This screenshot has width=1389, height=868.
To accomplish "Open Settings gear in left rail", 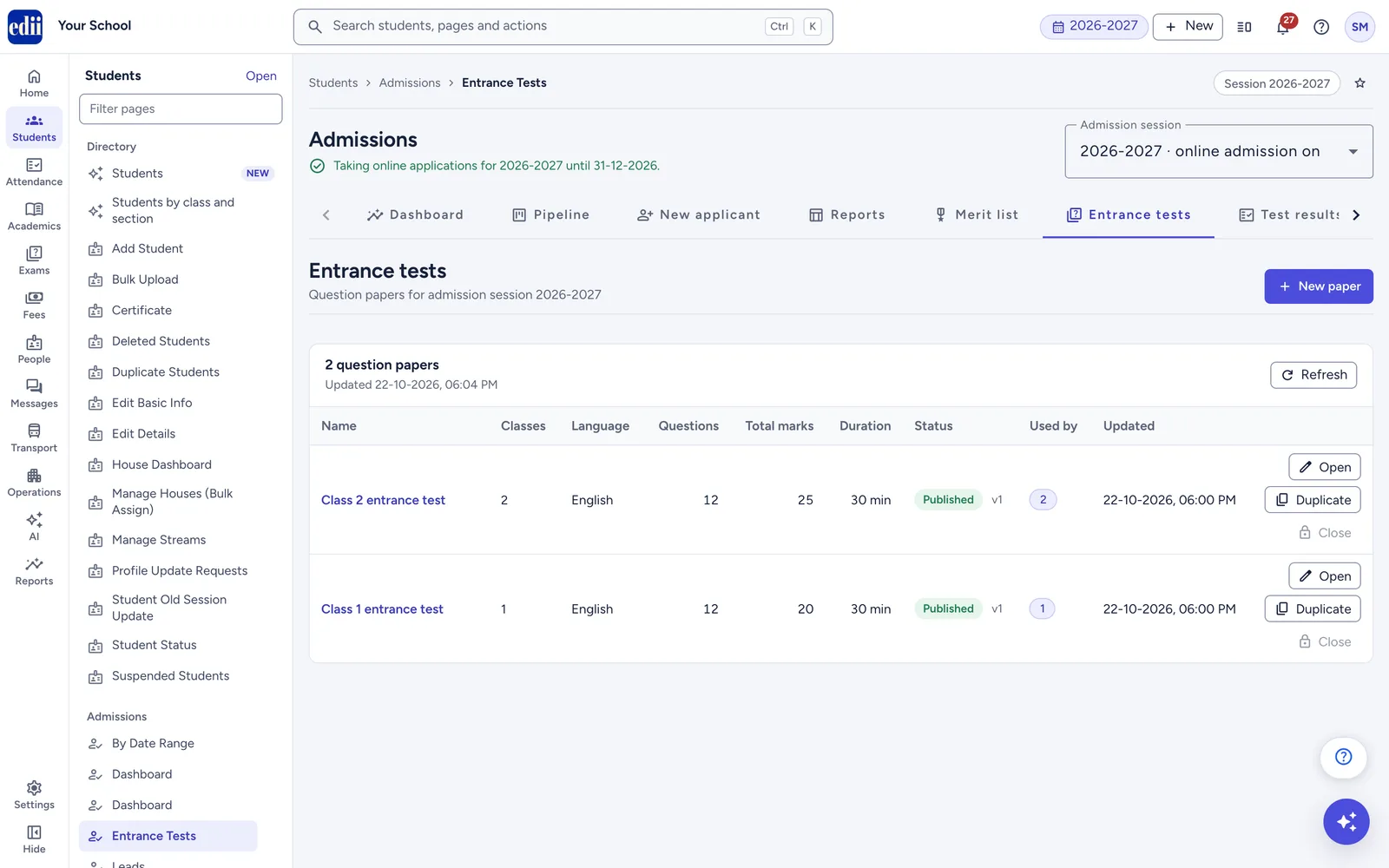I will coord(34,794).
